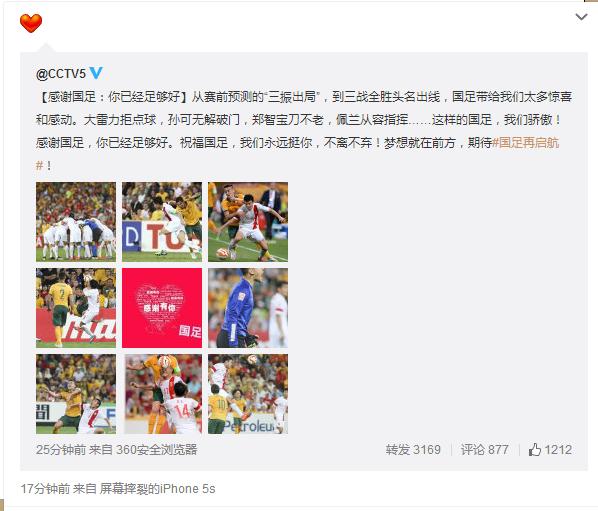Open the @CCTV5 profile link
The image size is (598, 511).
tap(61, 73)
